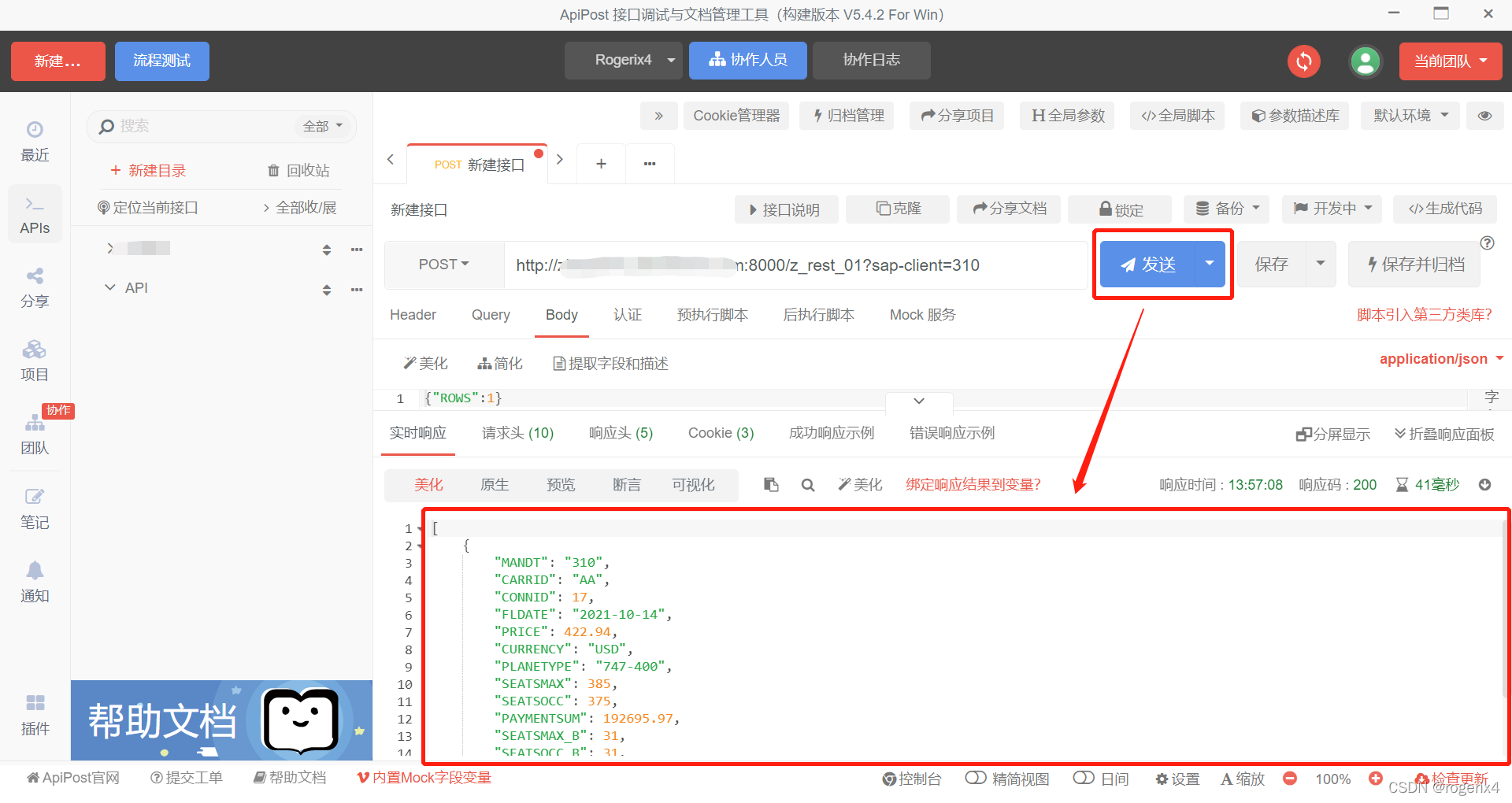
Task: Click the 发送 send button
Action: [x=1147, y=264]
